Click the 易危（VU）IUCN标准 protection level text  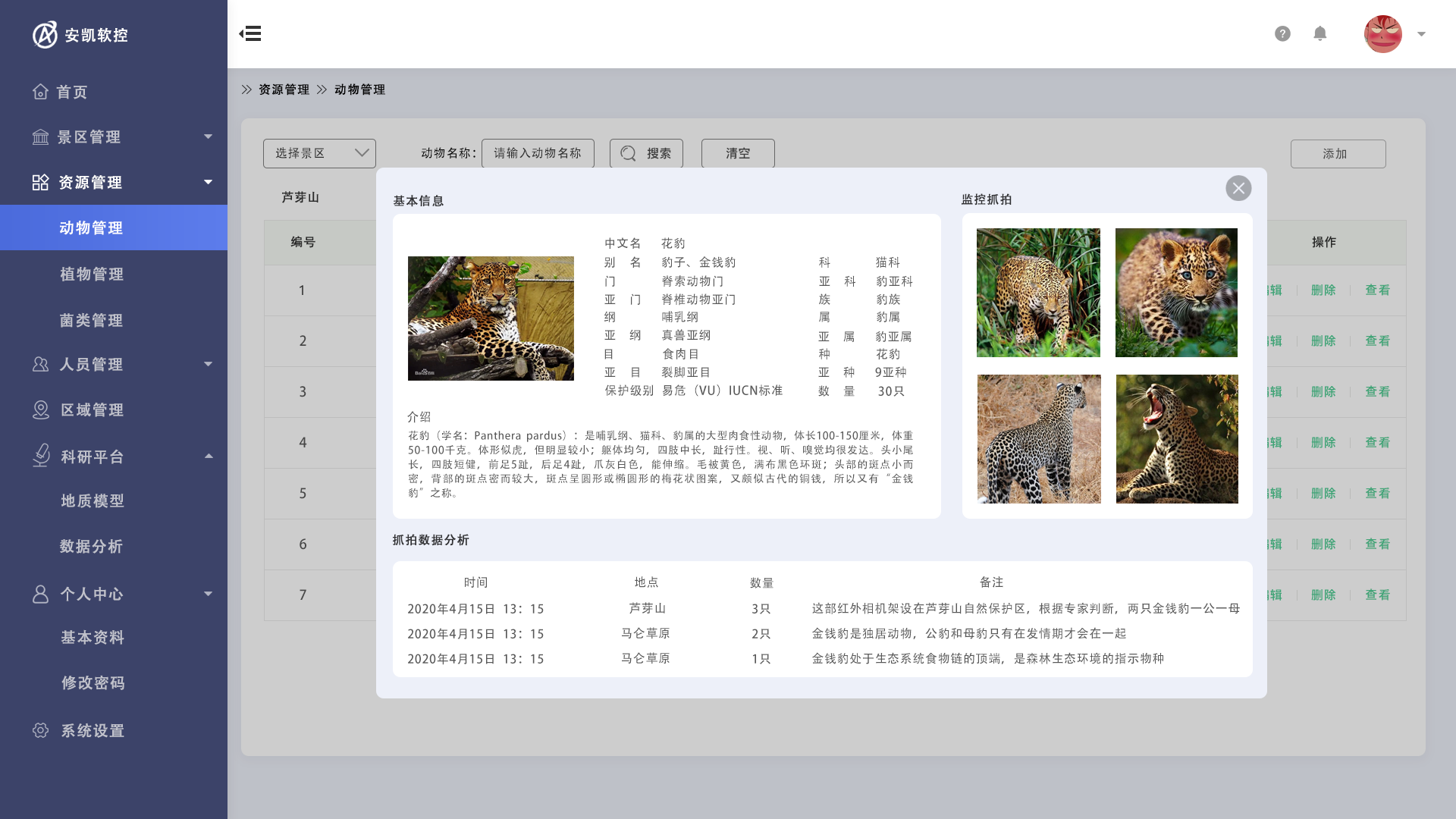click(x=722, y=391)
